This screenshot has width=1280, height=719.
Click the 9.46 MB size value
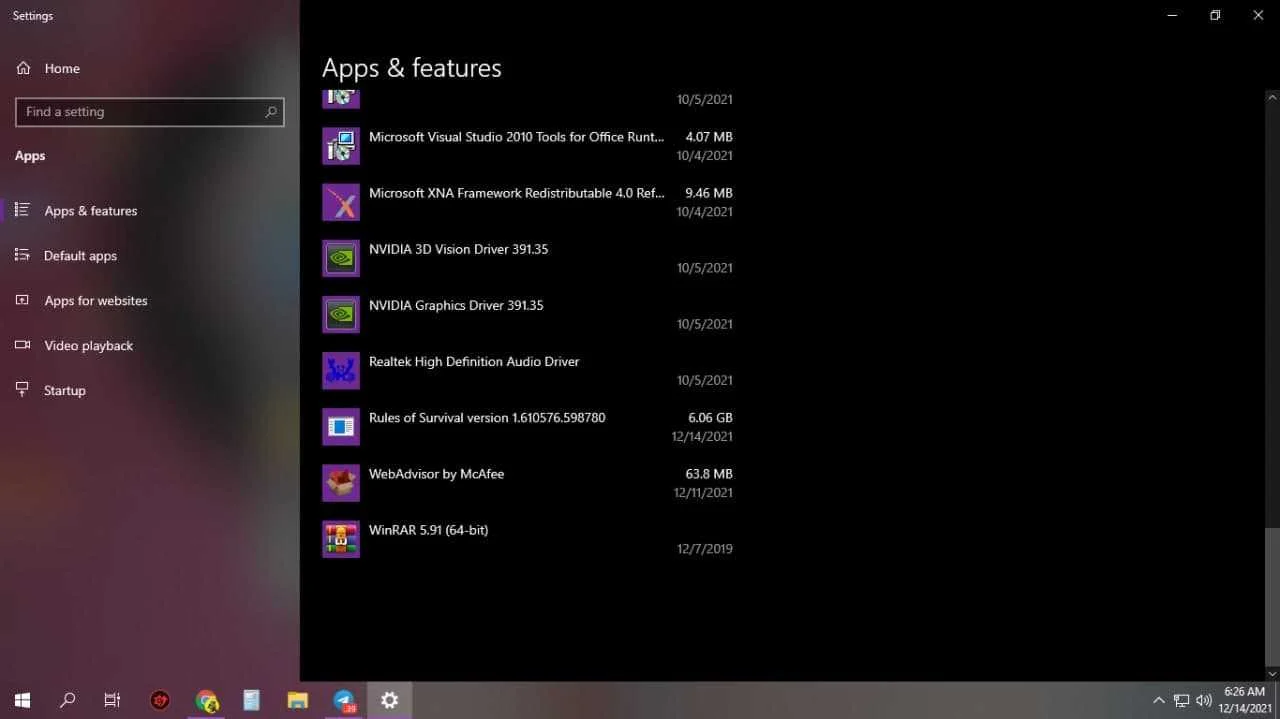709,193
